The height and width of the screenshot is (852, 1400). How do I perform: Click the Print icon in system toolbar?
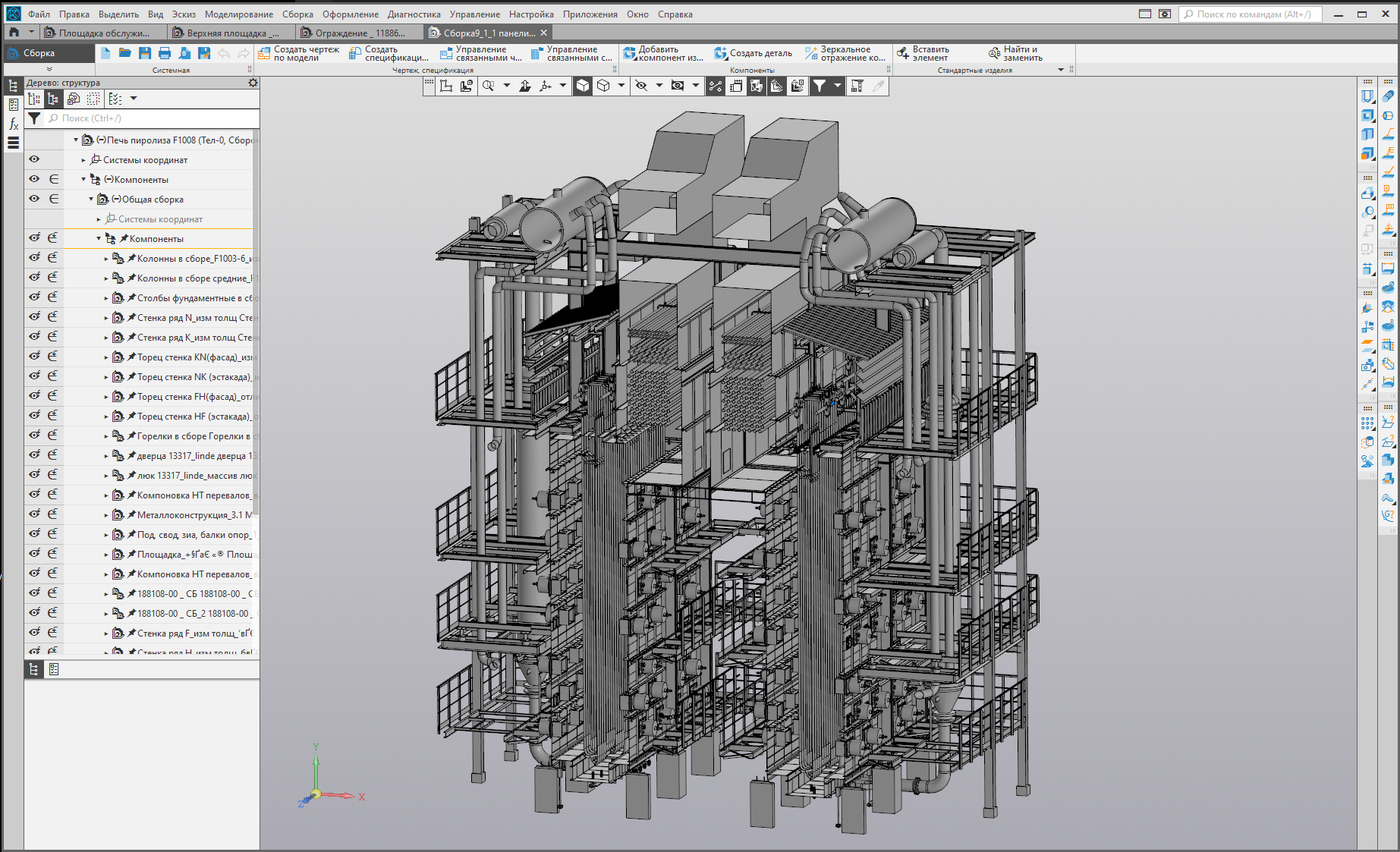[x=164, y=53]
